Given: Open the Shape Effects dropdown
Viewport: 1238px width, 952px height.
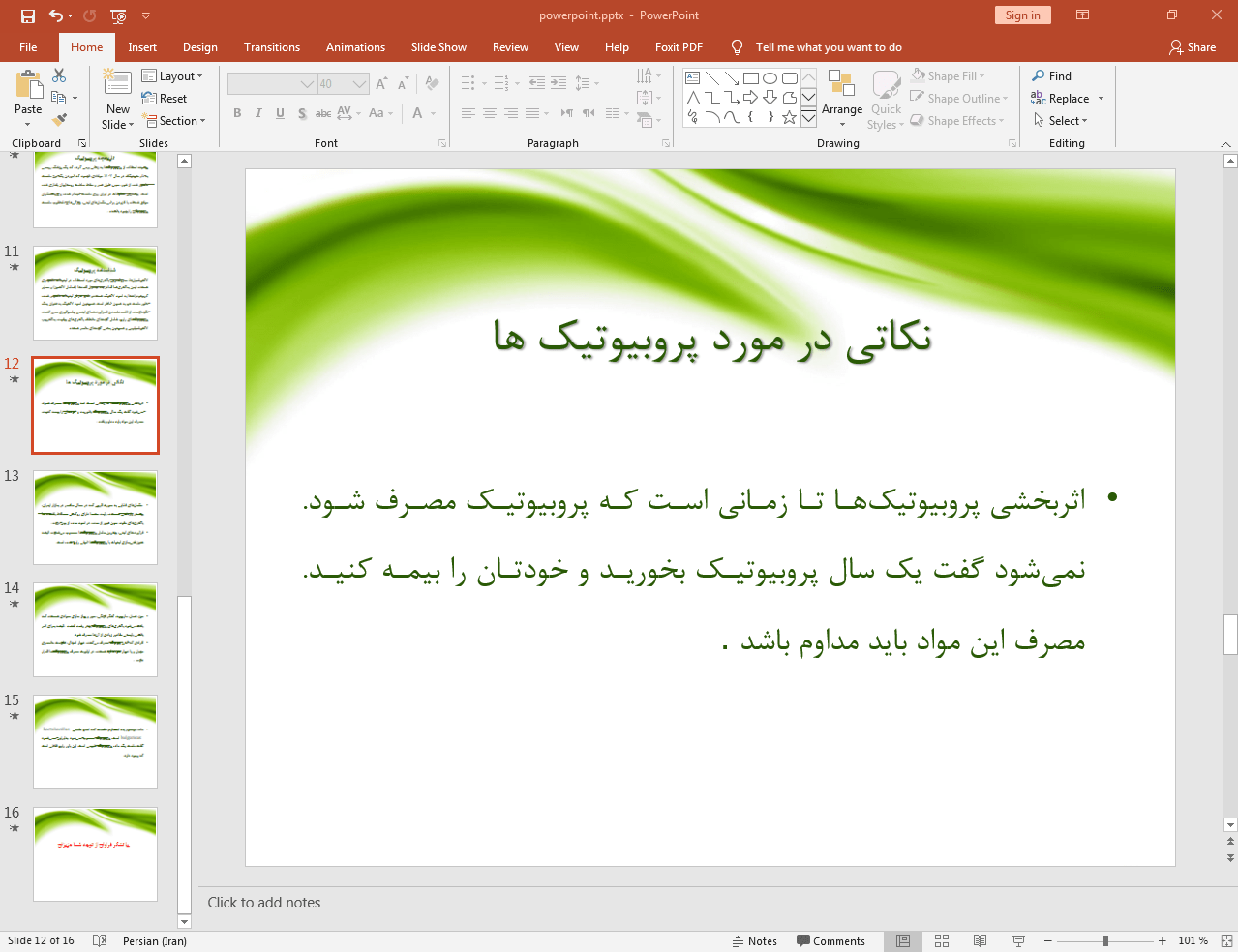Looking at the screenshot, I should click(x=957, y=120).
